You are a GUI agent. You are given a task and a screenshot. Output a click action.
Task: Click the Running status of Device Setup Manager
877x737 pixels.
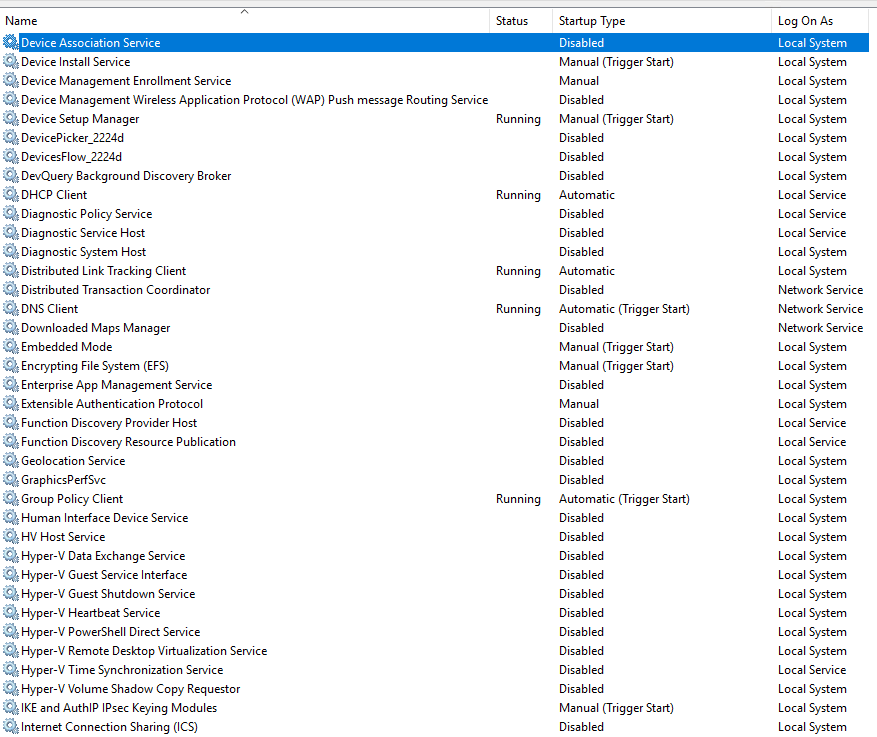518,119
